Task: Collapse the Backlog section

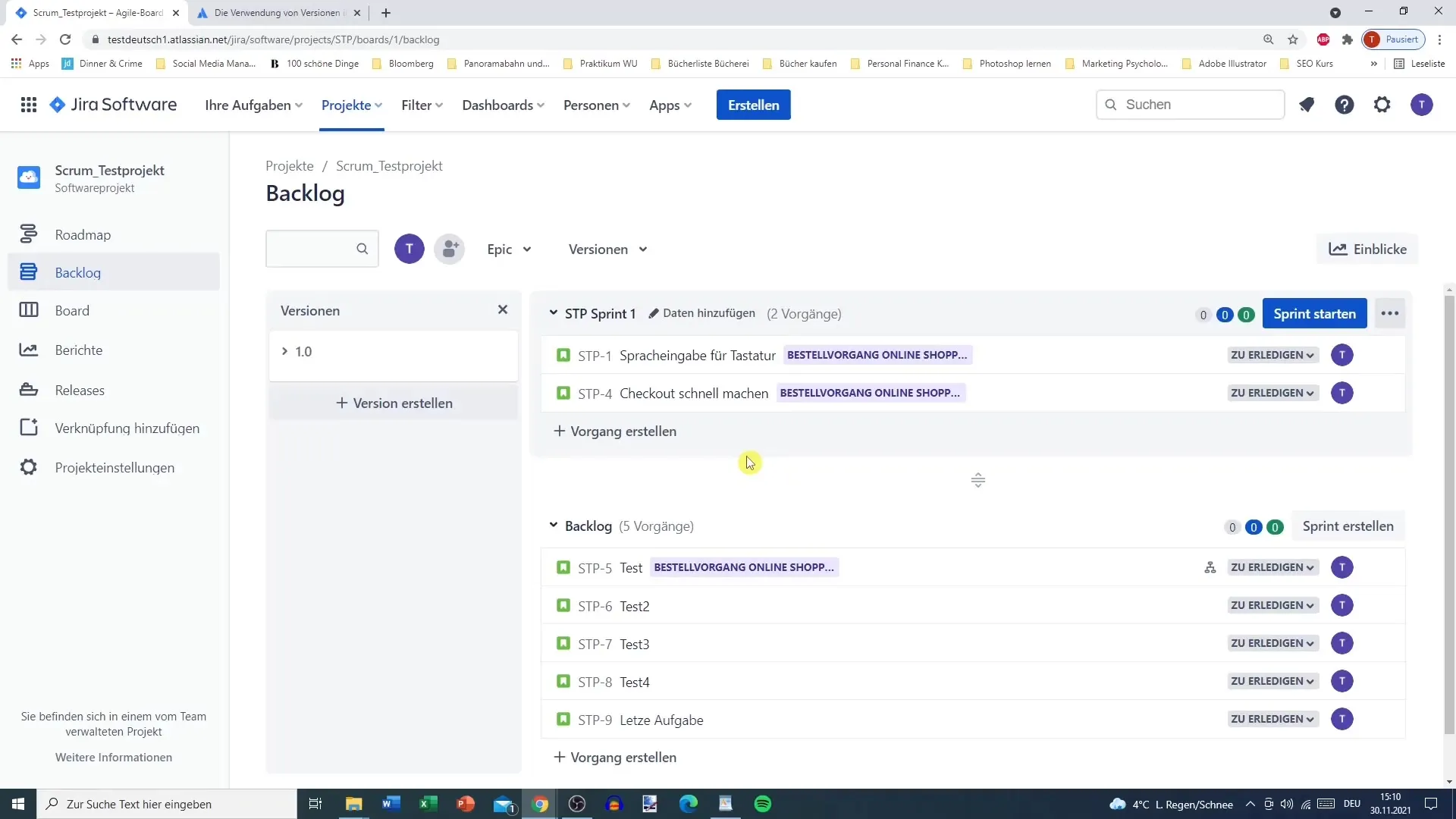Action: (x=554, y=525)
